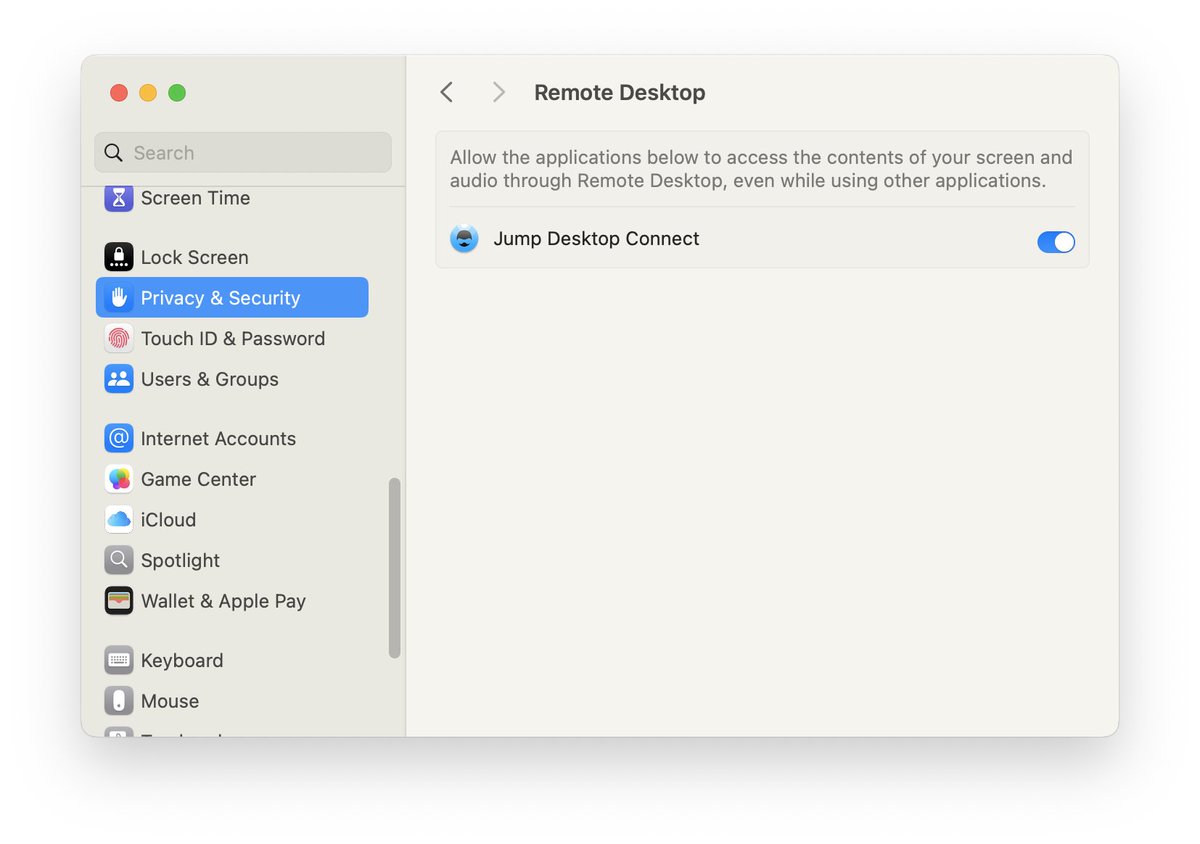Viewport: 1200px width, 844px height.
Task: Select the Game Center icon
Action: tap(118, 479)
